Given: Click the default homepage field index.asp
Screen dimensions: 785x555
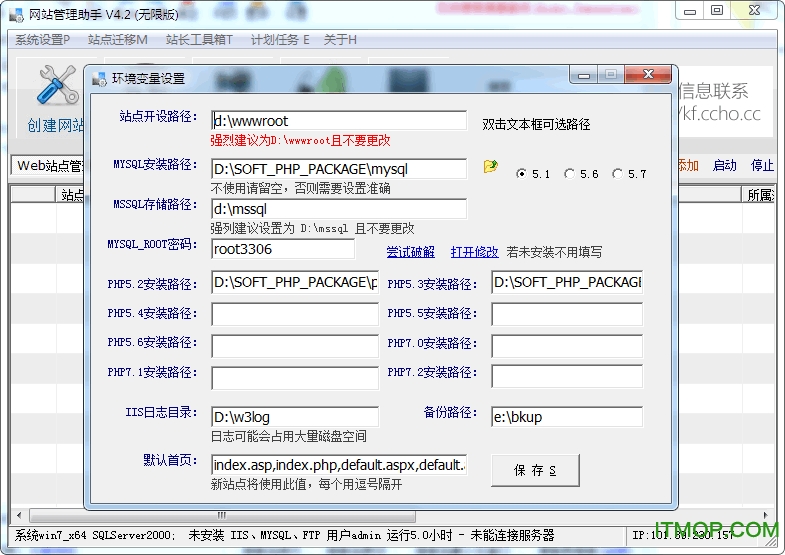Looking at the screenshot, I should click(x=339, y=465).
